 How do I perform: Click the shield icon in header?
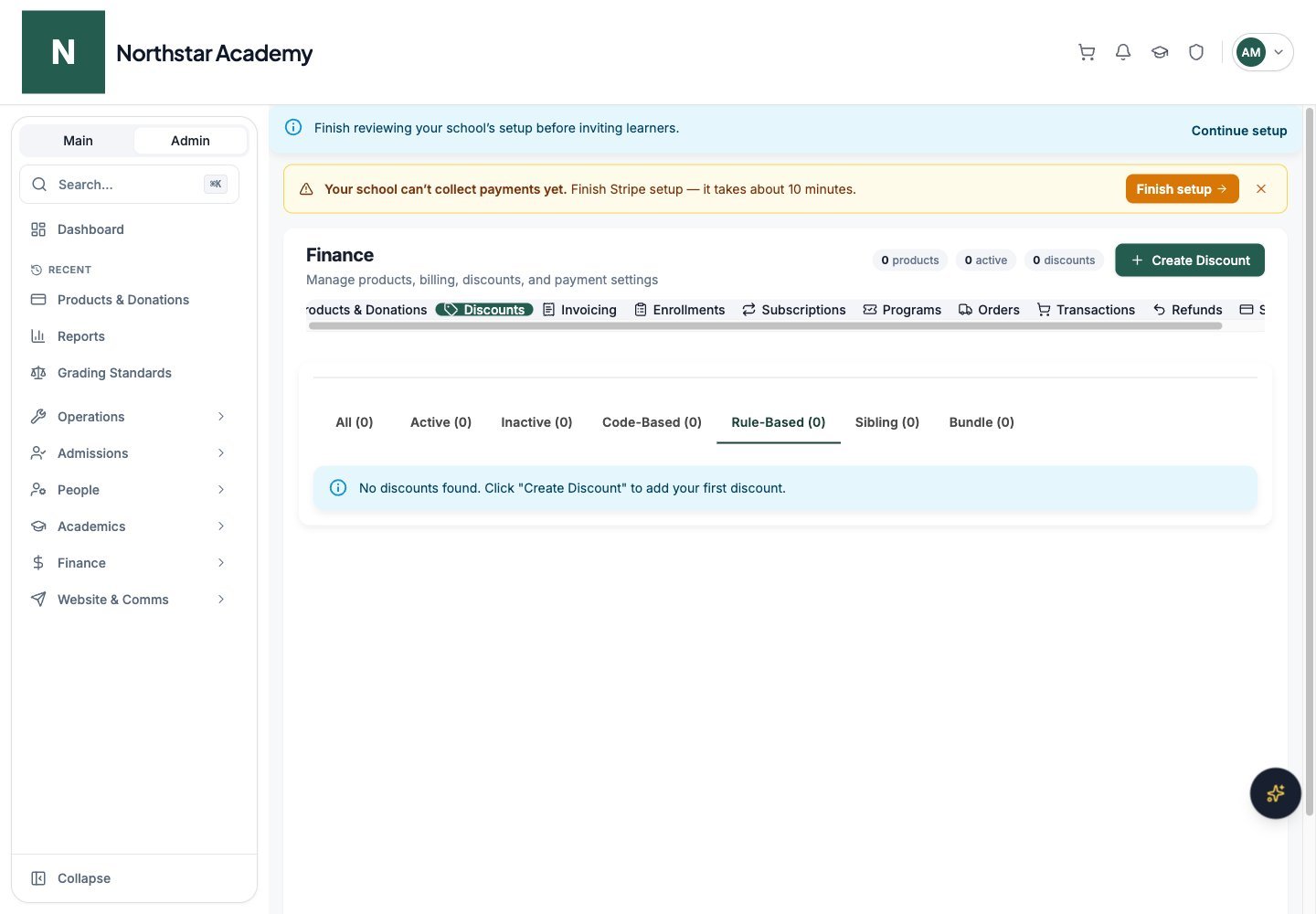1196,52
